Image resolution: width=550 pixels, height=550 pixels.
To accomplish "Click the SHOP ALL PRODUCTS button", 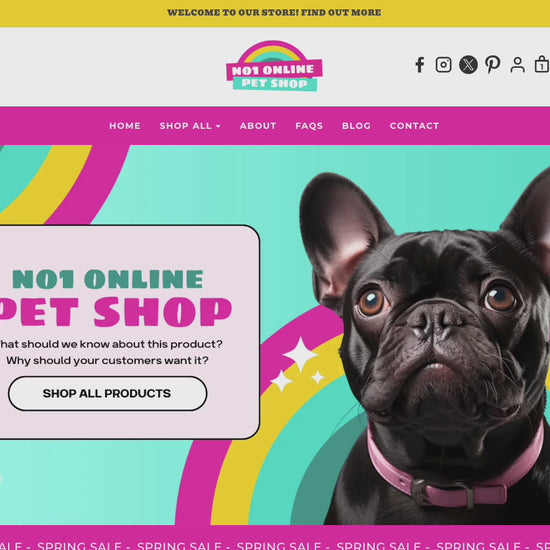I will point(107,394).
